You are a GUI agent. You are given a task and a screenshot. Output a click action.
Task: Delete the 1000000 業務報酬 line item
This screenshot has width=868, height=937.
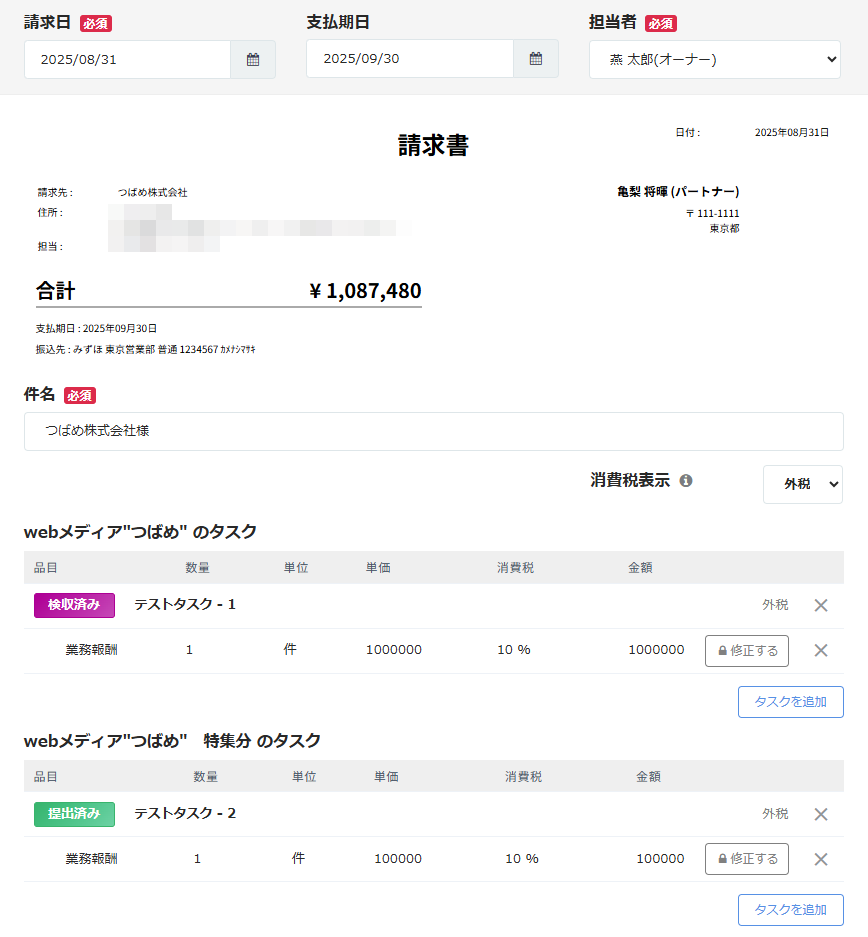point(821,650)
